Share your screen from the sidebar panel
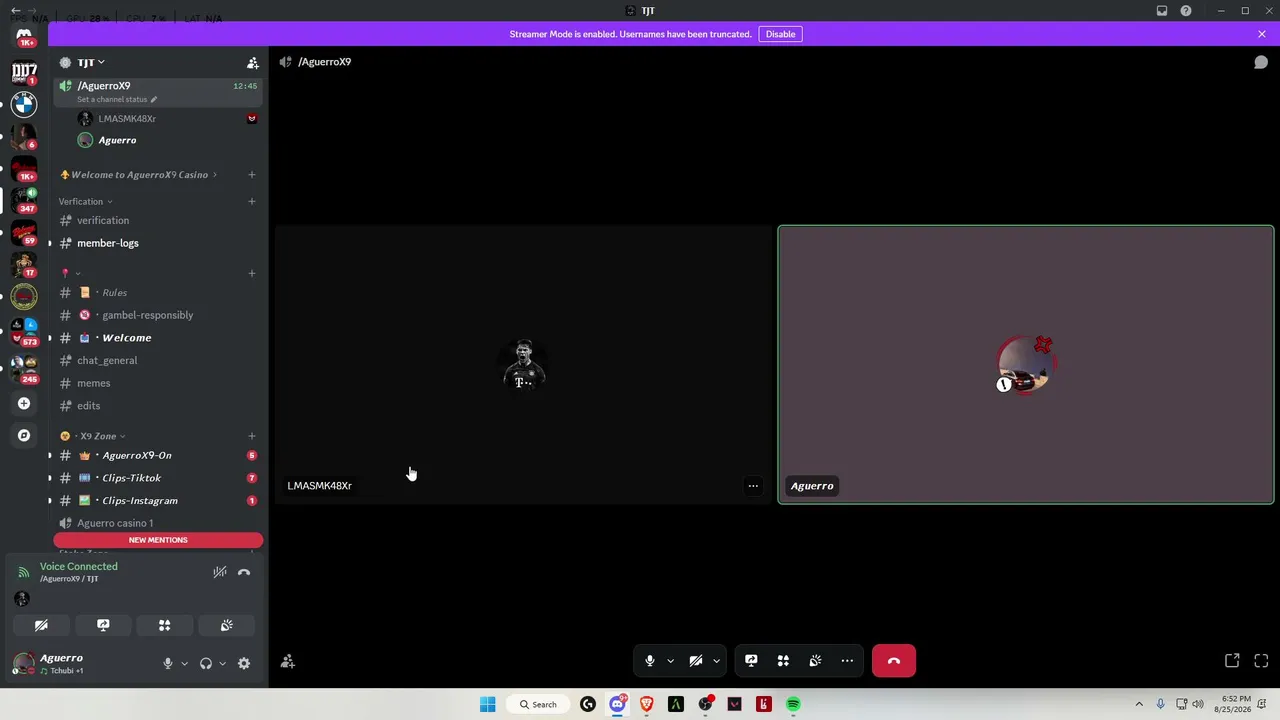 point(103,625)
